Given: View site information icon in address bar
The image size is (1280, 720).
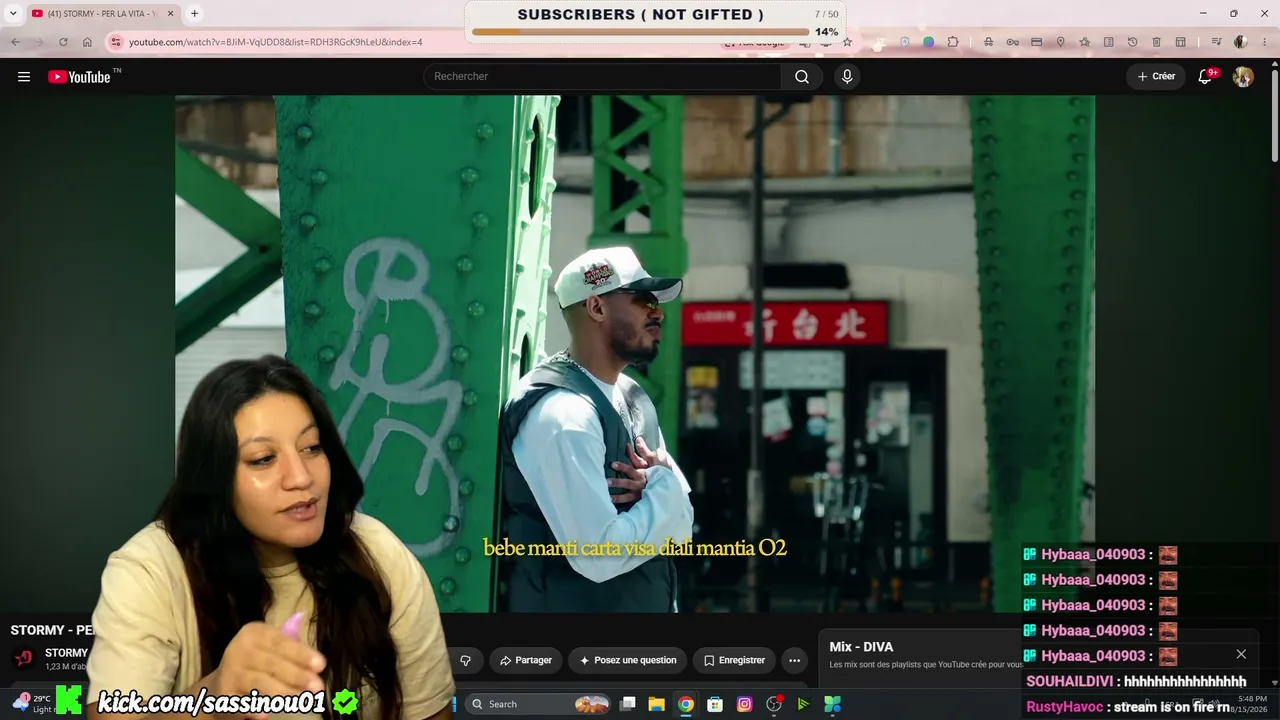Looking at the screenshot, I should (x=116, y=42).
